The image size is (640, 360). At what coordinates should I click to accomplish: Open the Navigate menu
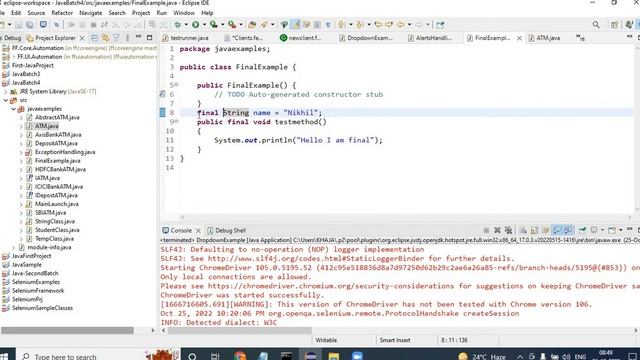91,13
